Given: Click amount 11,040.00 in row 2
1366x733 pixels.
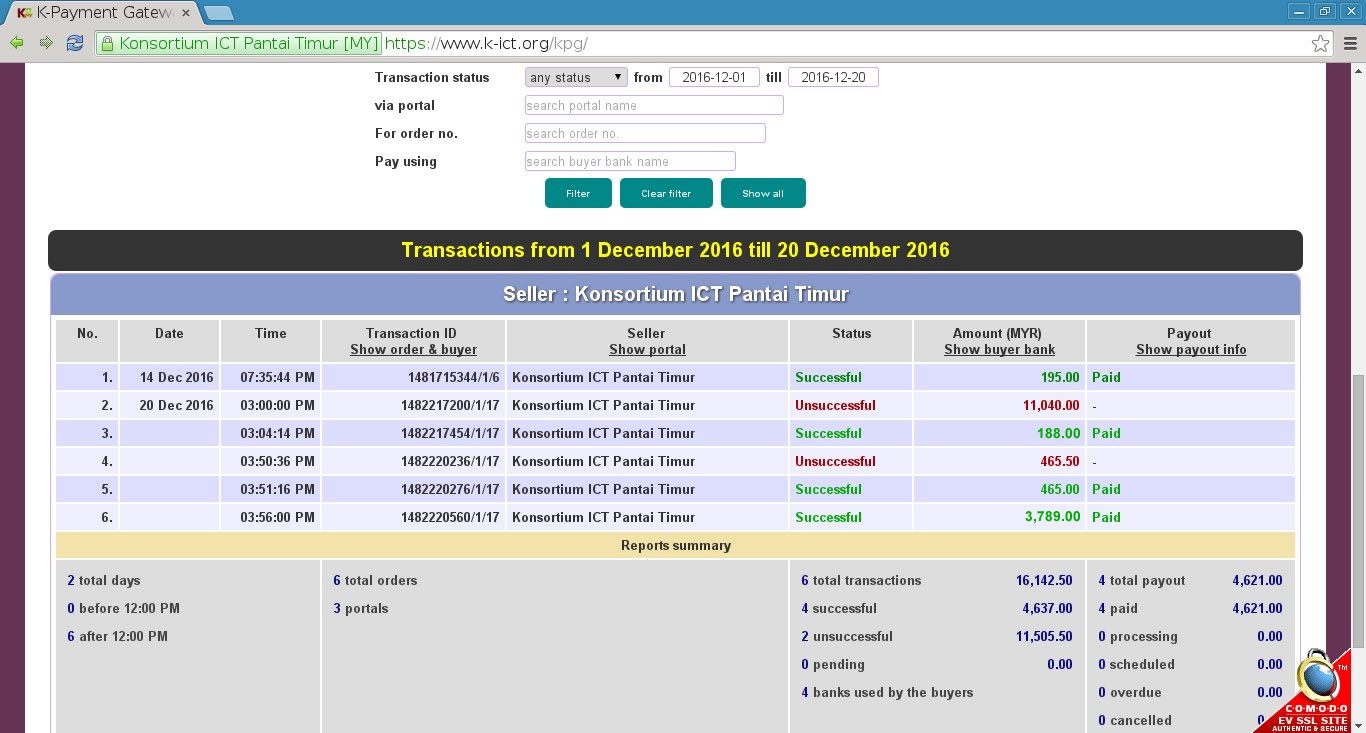Looking at the screenshot, I should (1051, 405).
